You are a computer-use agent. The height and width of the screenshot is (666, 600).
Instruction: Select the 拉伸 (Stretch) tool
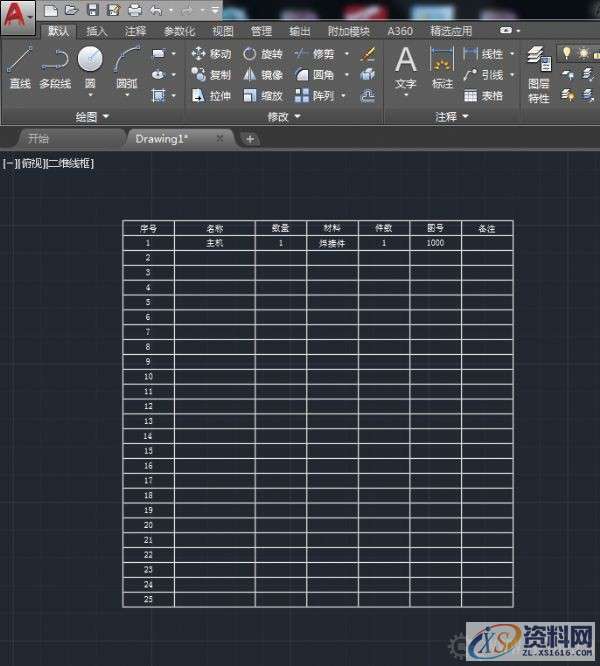click(211, 96)
